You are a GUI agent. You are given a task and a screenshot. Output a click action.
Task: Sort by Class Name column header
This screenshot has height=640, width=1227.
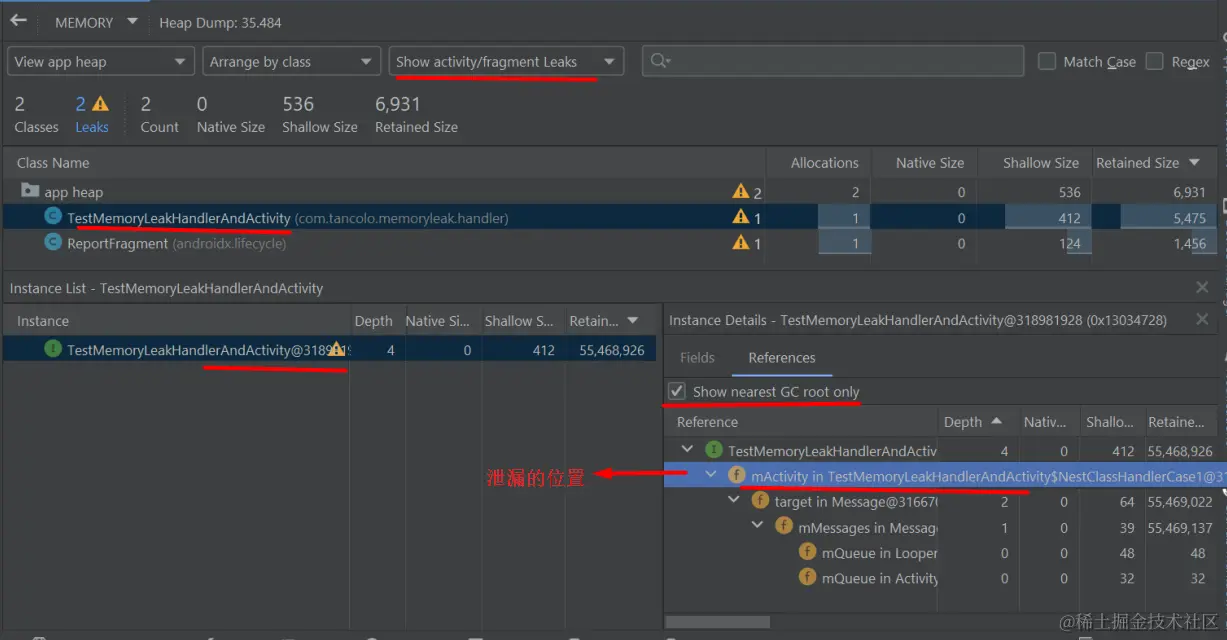click(x=53, y=163)
